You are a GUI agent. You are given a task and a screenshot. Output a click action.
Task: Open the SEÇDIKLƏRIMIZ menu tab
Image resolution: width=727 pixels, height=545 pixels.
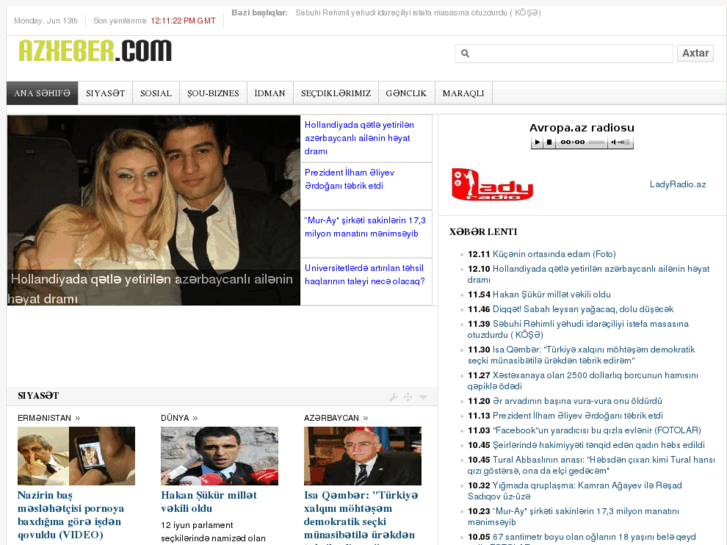pos(336,93)
